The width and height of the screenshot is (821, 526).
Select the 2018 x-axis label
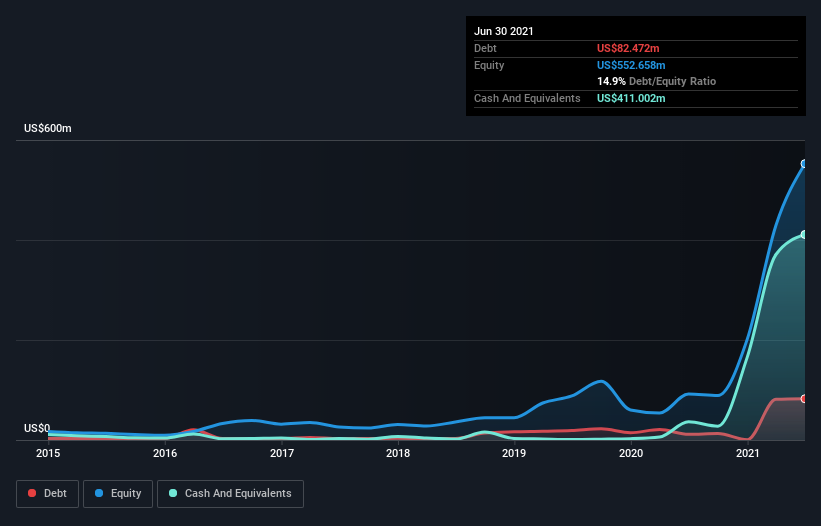398,453
